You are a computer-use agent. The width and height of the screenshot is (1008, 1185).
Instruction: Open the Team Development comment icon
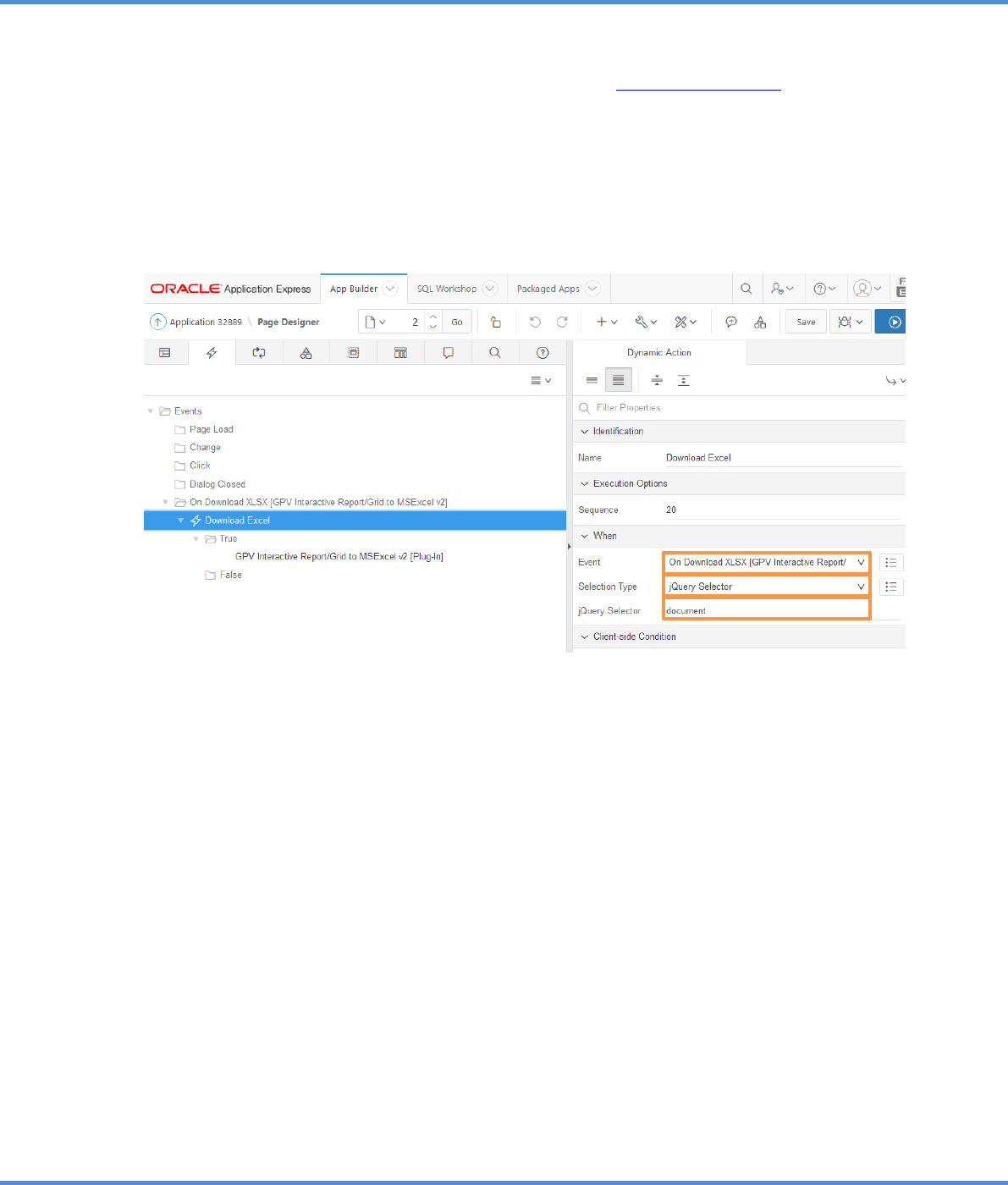(731, 322)
